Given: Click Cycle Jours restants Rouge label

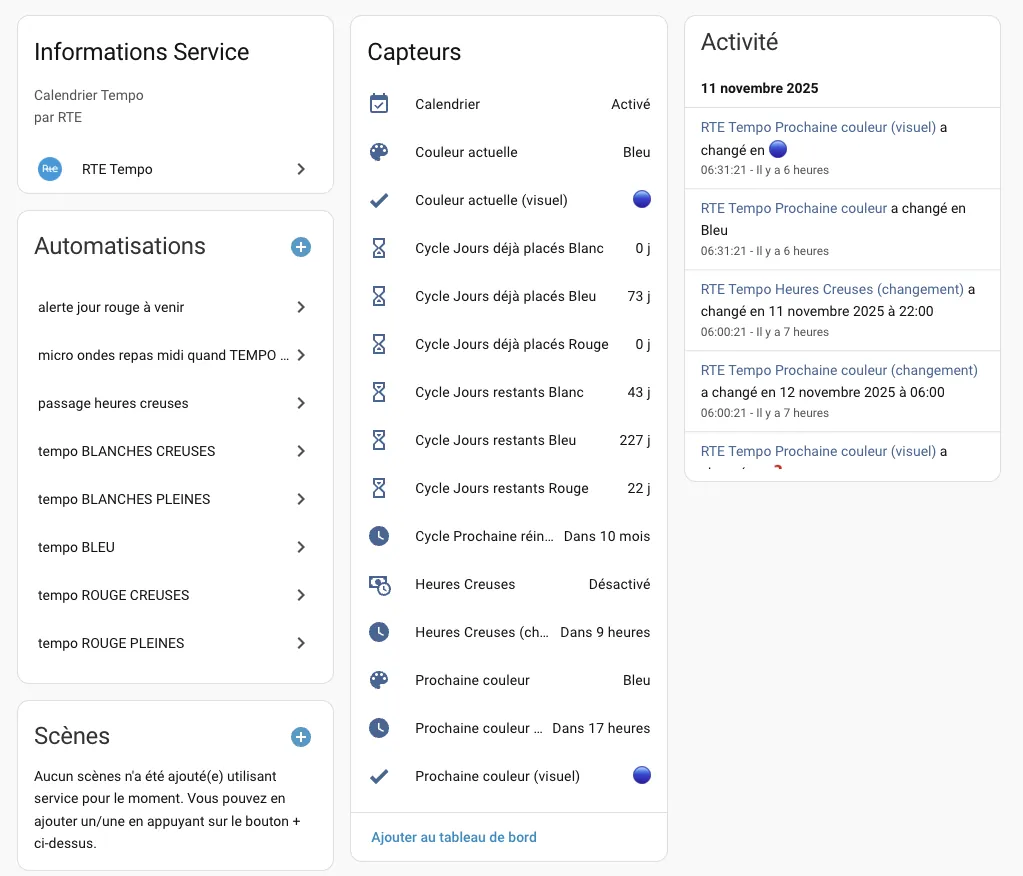Looking at the screenshot, I should [502, 488].
